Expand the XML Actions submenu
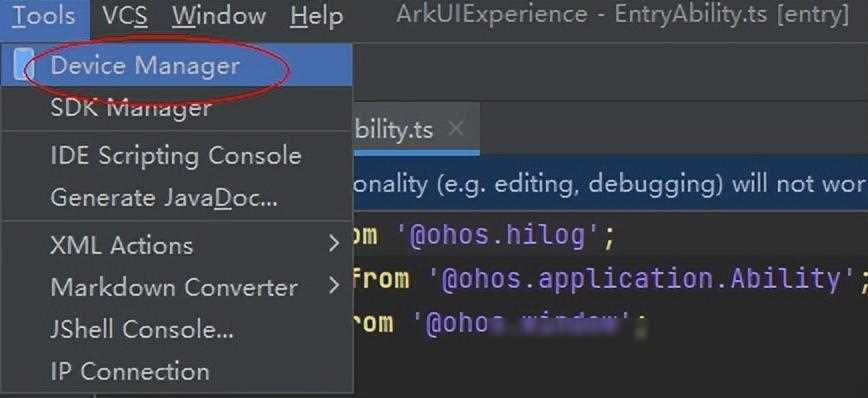The image size is (868, 398). (x=177, y=245)
